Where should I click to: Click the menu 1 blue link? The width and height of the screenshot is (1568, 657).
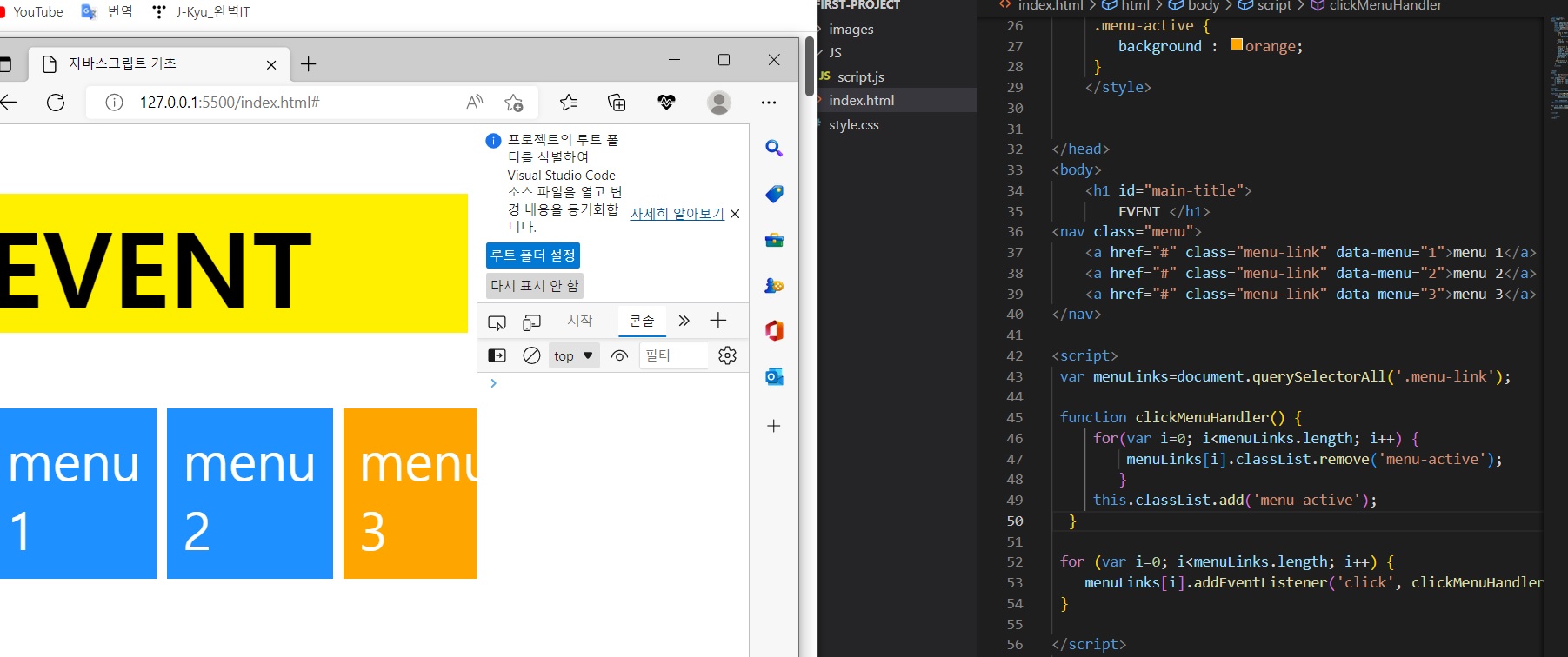pos(78,494)
